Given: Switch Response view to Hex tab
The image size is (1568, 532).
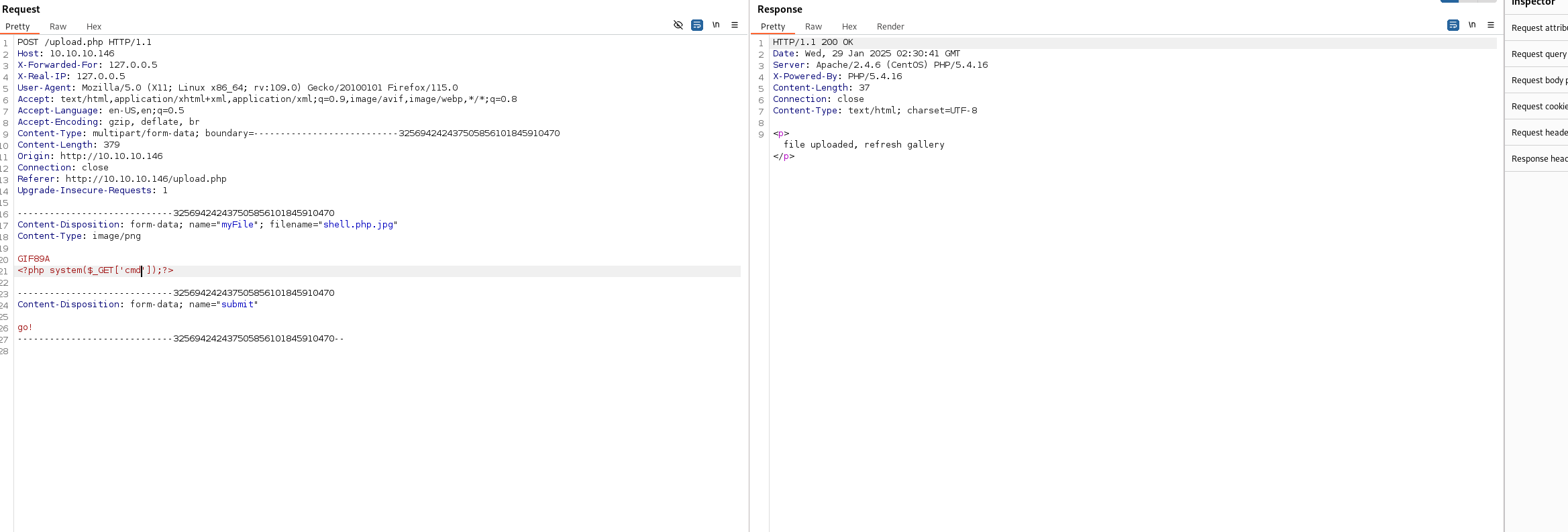Looking at the screenshot, I should [849, 27].
